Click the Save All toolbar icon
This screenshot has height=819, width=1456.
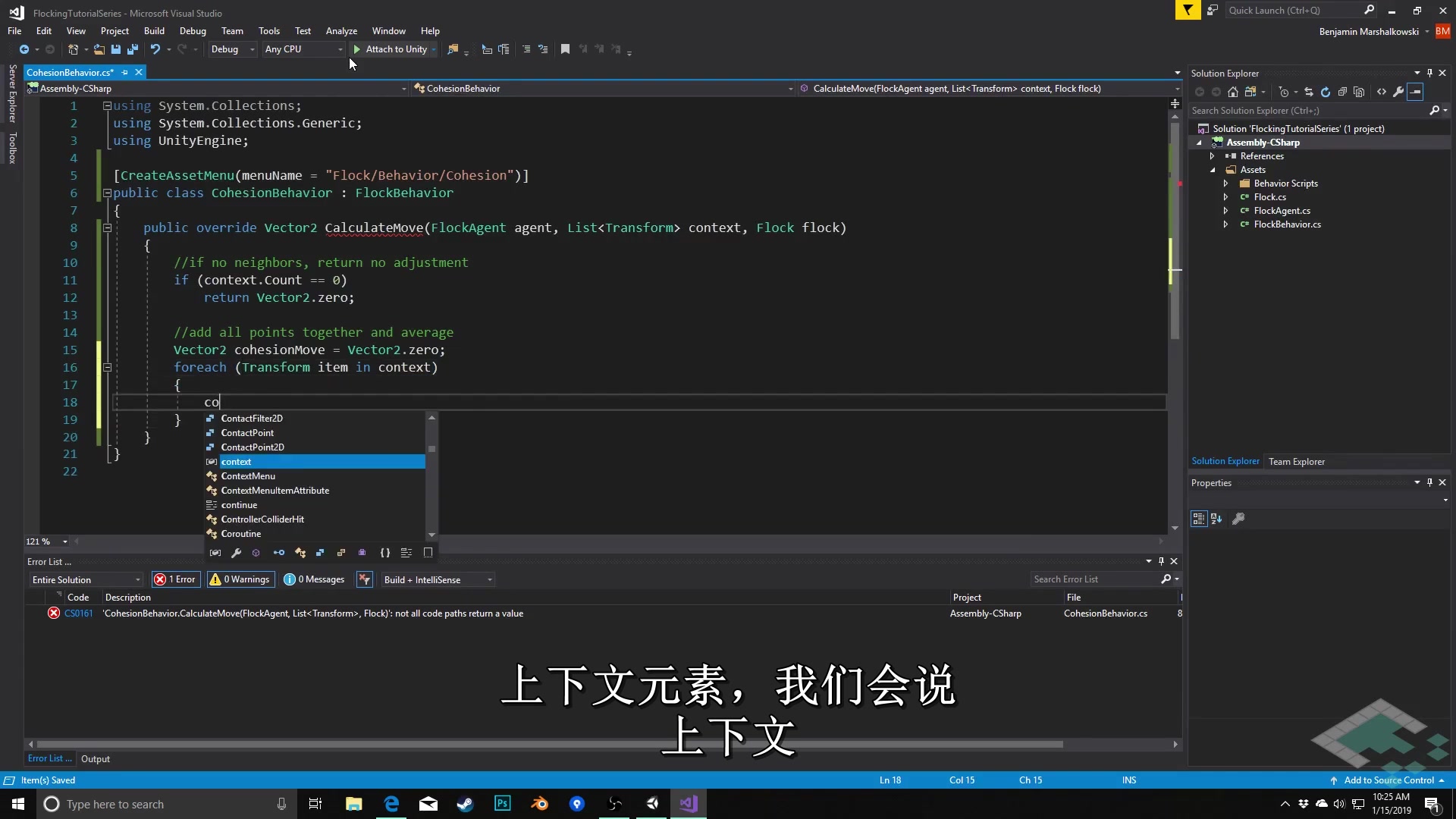coord(132,49)
